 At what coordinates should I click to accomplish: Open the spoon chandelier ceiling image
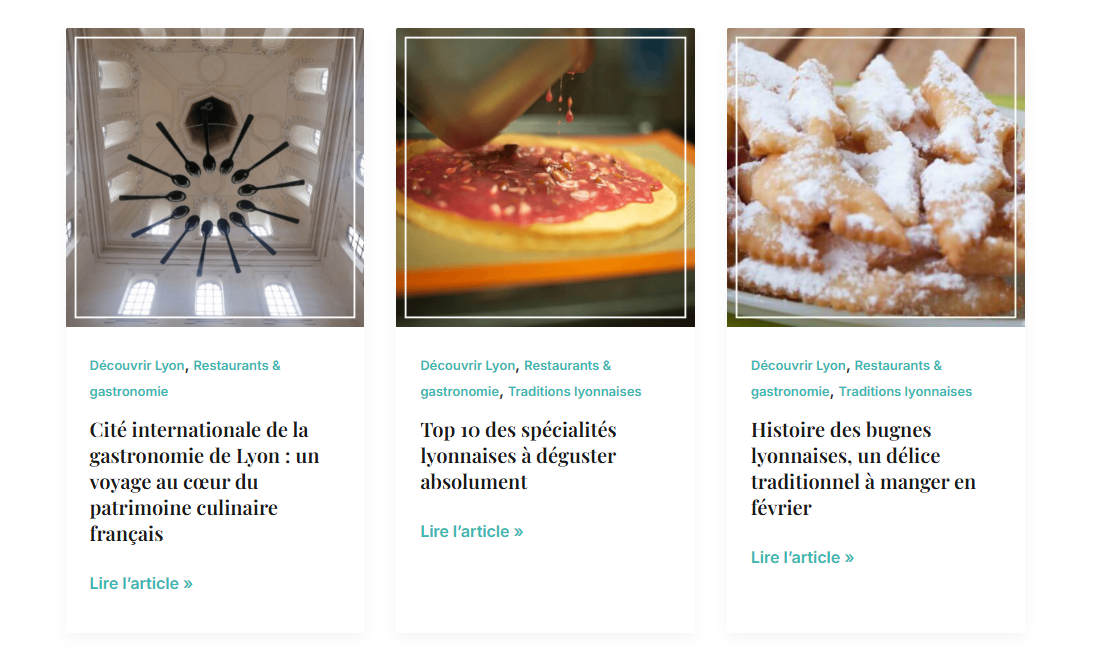[215, 177]
